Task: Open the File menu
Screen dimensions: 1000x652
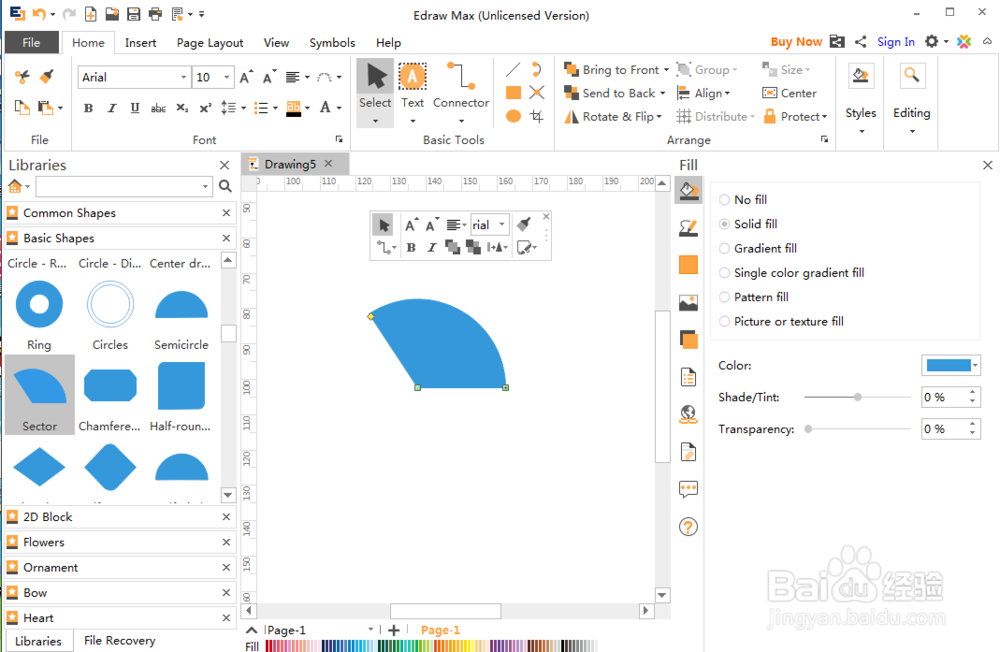Action: (31, 42)
